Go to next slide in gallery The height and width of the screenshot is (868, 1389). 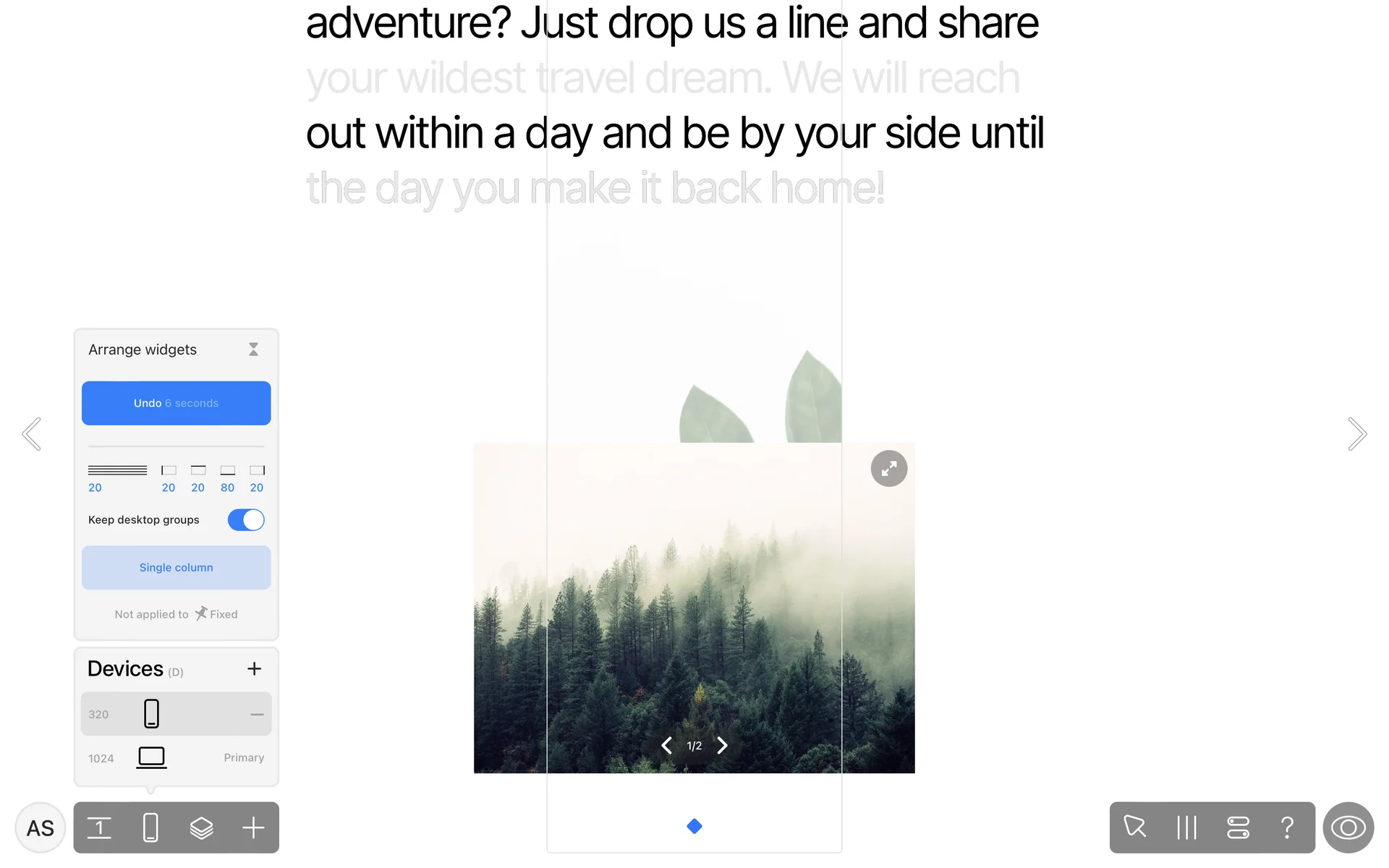pos(722,746)
